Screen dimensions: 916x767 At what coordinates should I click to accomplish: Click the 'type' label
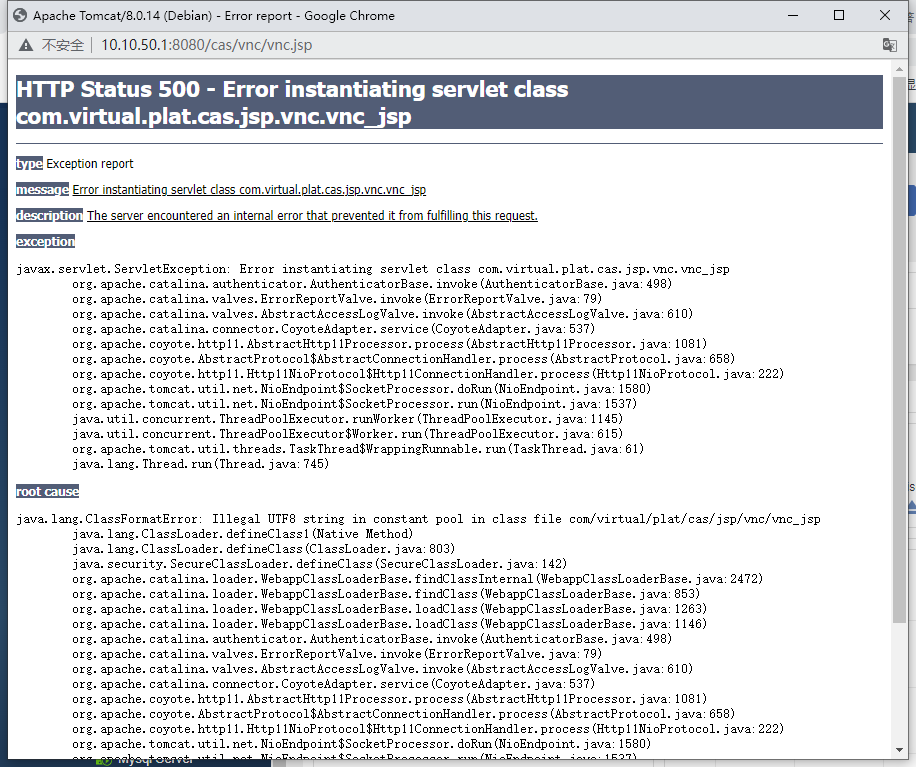pos(29,164)
